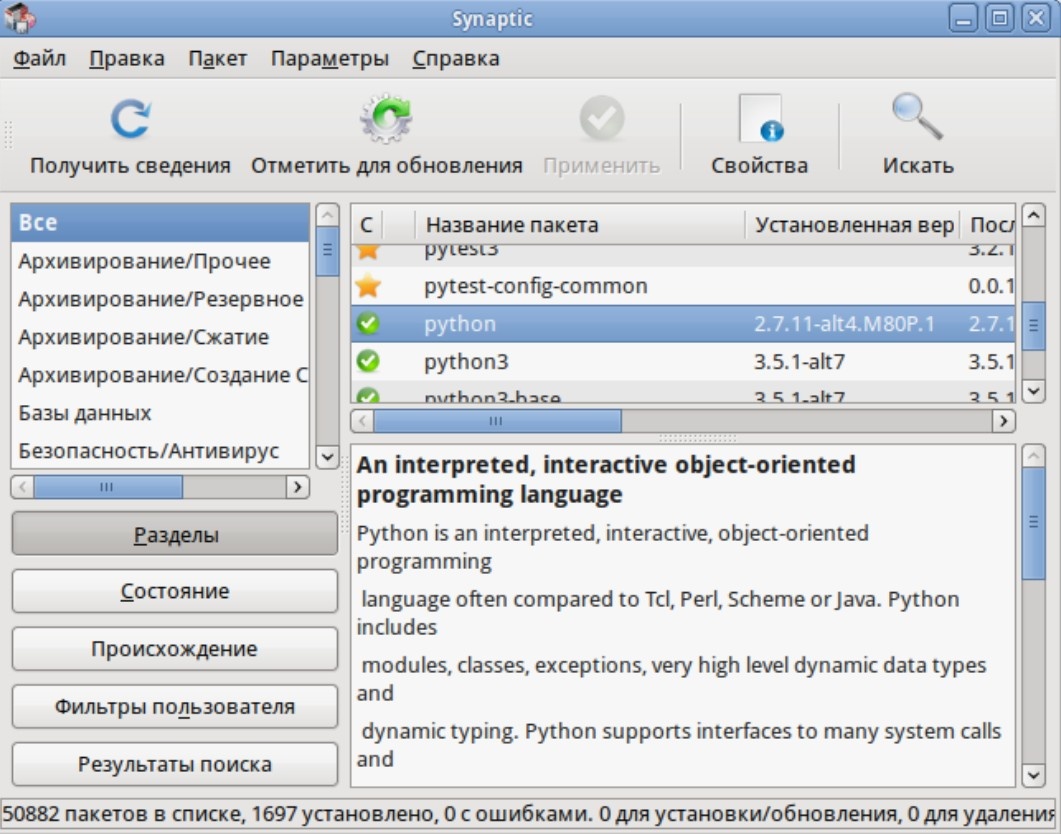Image resolution: width=1061 pixels, height=834 pixels.
Task: Open the Параметры menu
Action: pyautogui.click(x=330, y=58)
